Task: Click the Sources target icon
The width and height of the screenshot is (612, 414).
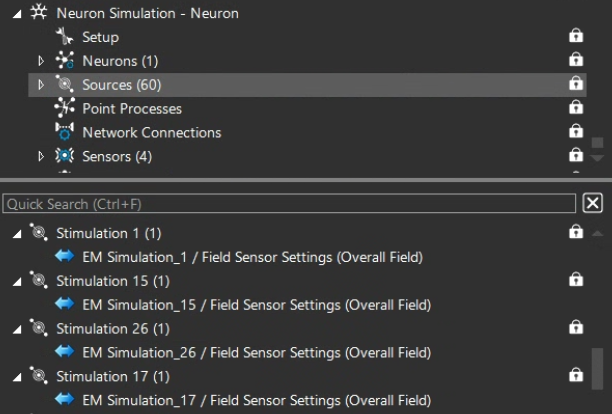Action: coord(66,85)
